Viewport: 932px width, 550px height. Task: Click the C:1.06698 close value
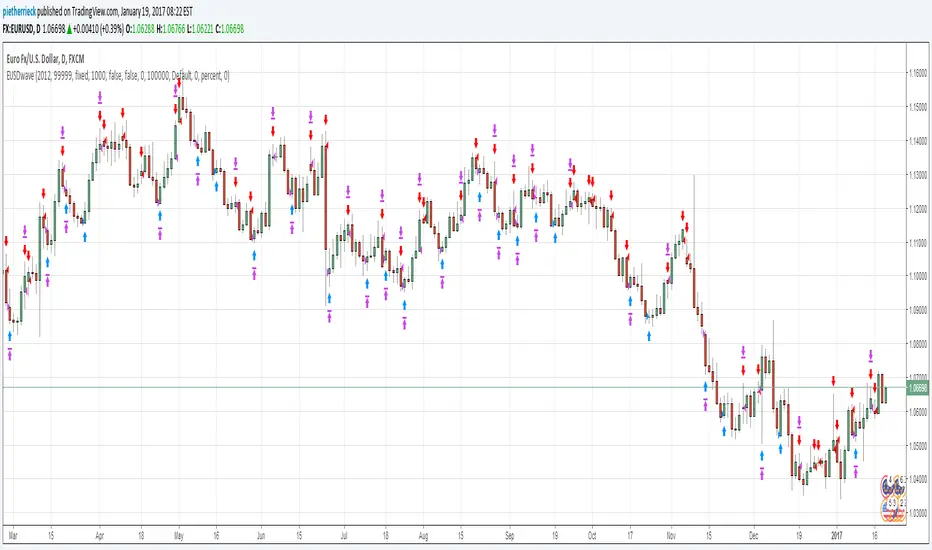tap(229, 29)
